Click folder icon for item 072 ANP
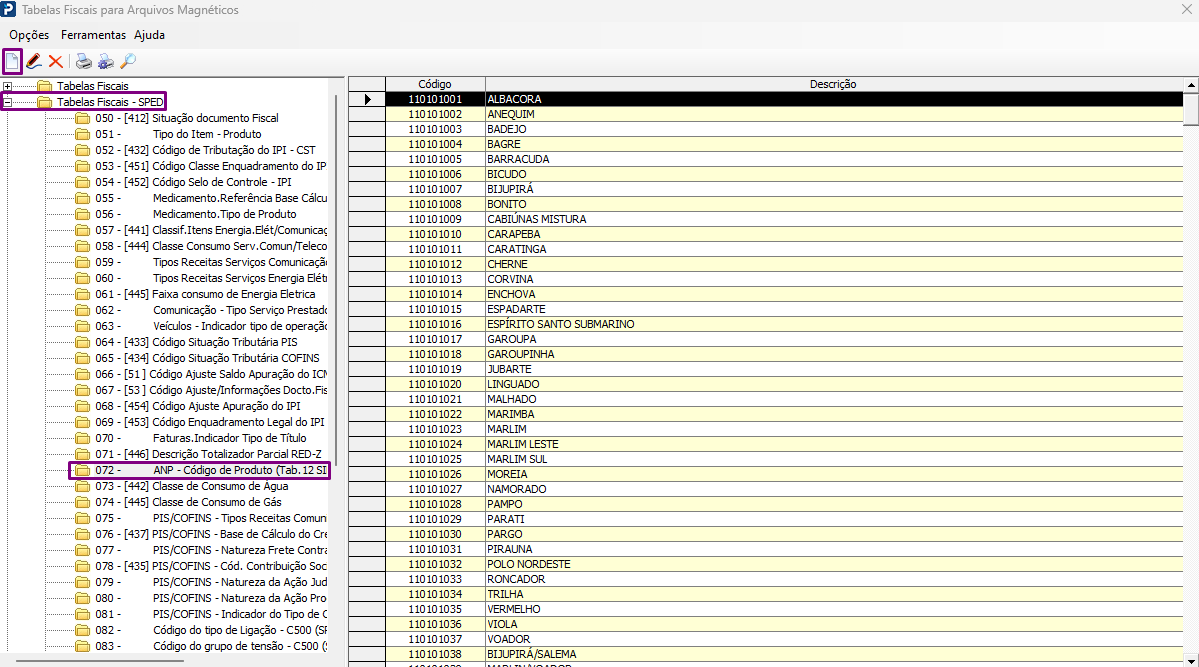 click(x=83, y=470)
